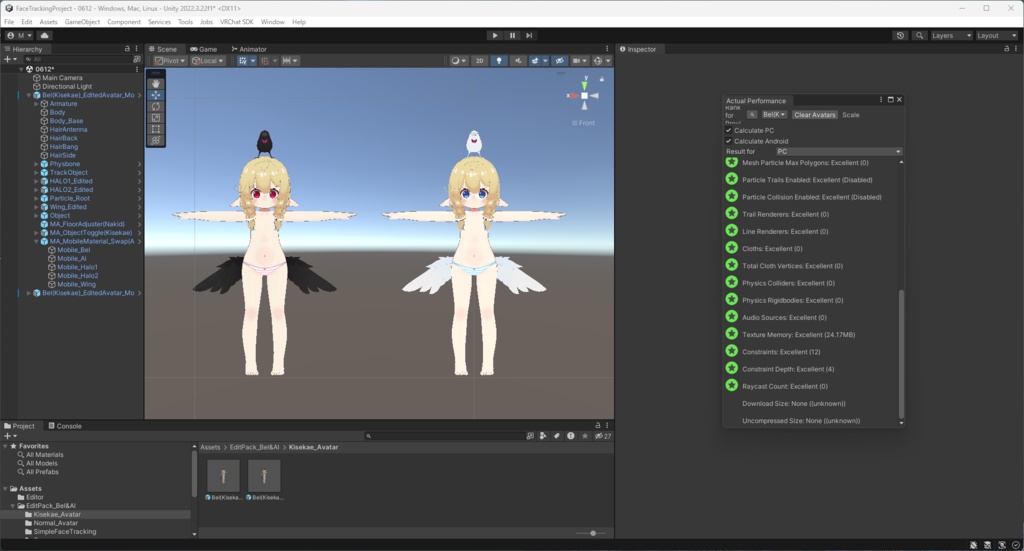Image resolution: width=1024 pixels, height=551 pixels.
Task: Select the Move tool in Scene toolbar
Action: point(155,95)
